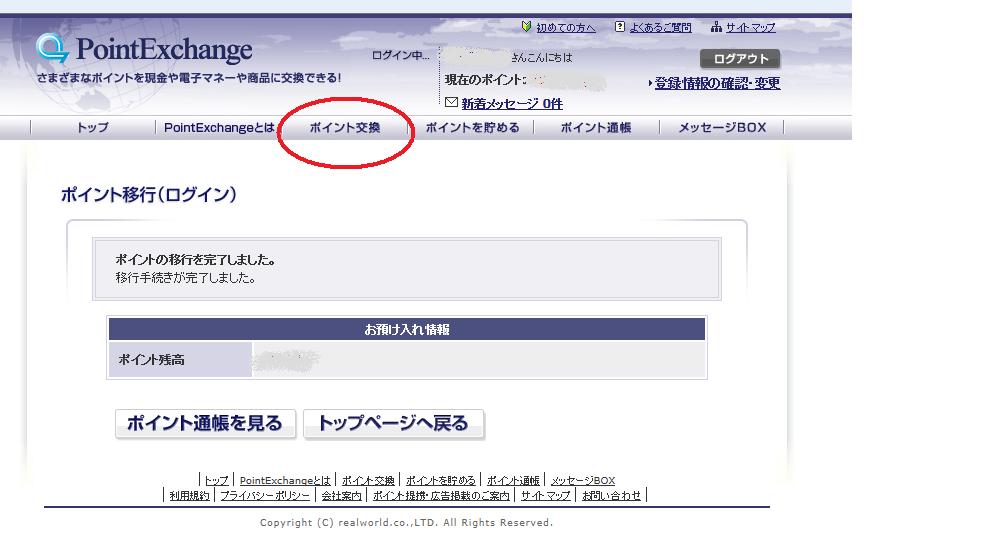Go to ポイントを貯める in navigation bar

(472, 128)
